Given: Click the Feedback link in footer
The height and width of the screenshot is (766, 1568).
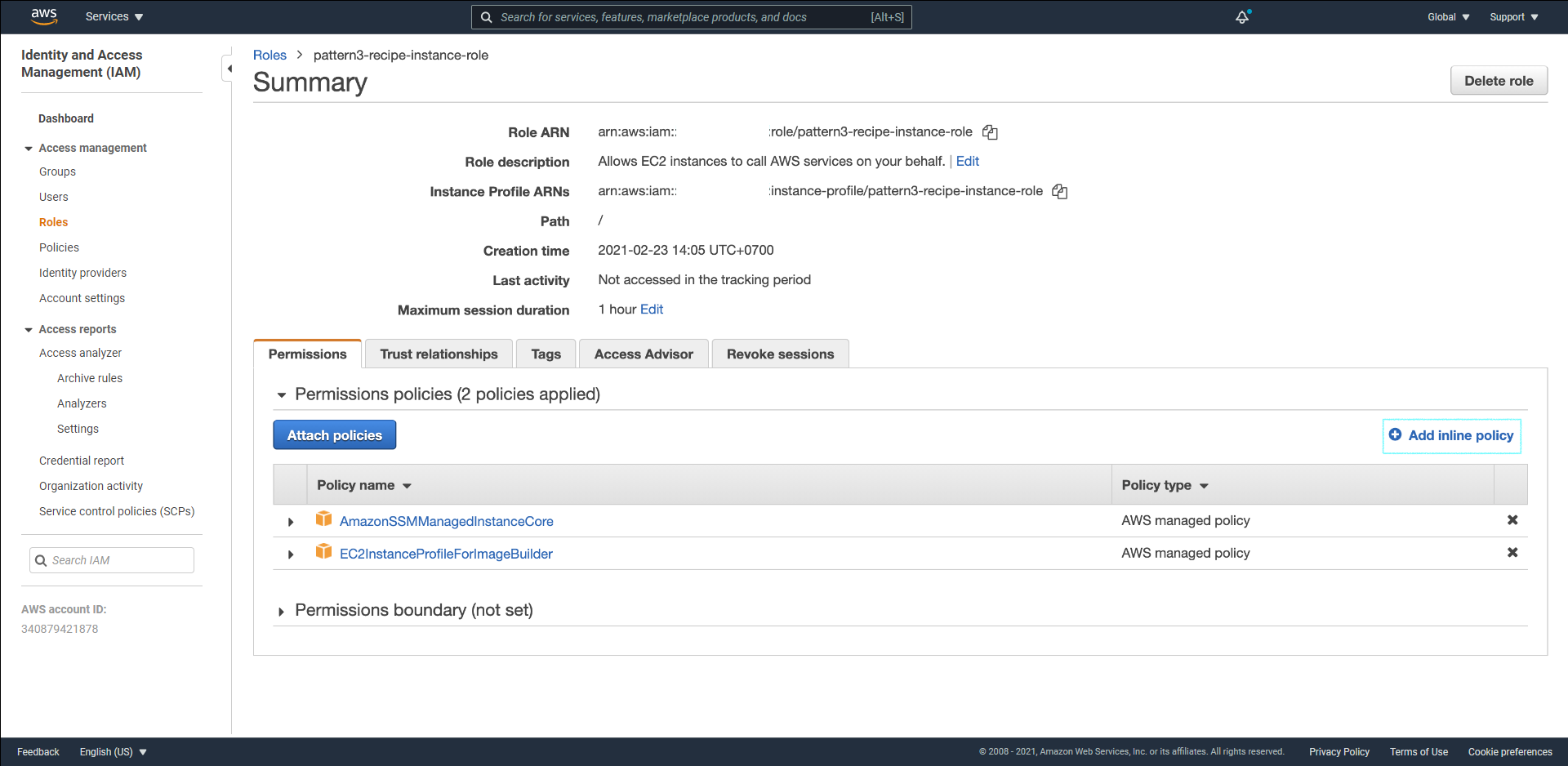Looking at the screenshot, I should tap(38, 752).
